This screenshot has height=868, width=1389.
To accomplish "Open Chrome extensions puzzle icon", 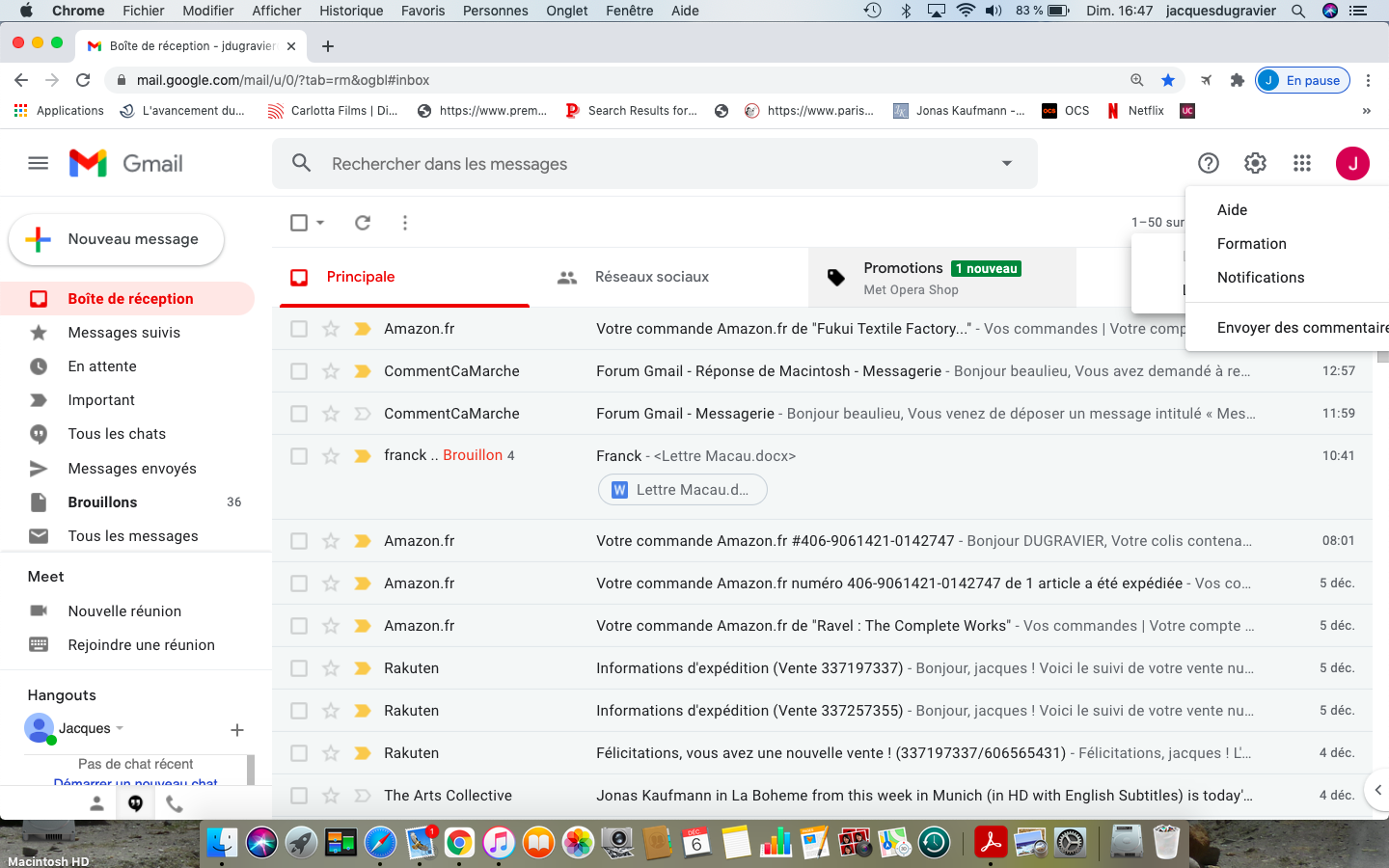I will tap(1238, 80).
